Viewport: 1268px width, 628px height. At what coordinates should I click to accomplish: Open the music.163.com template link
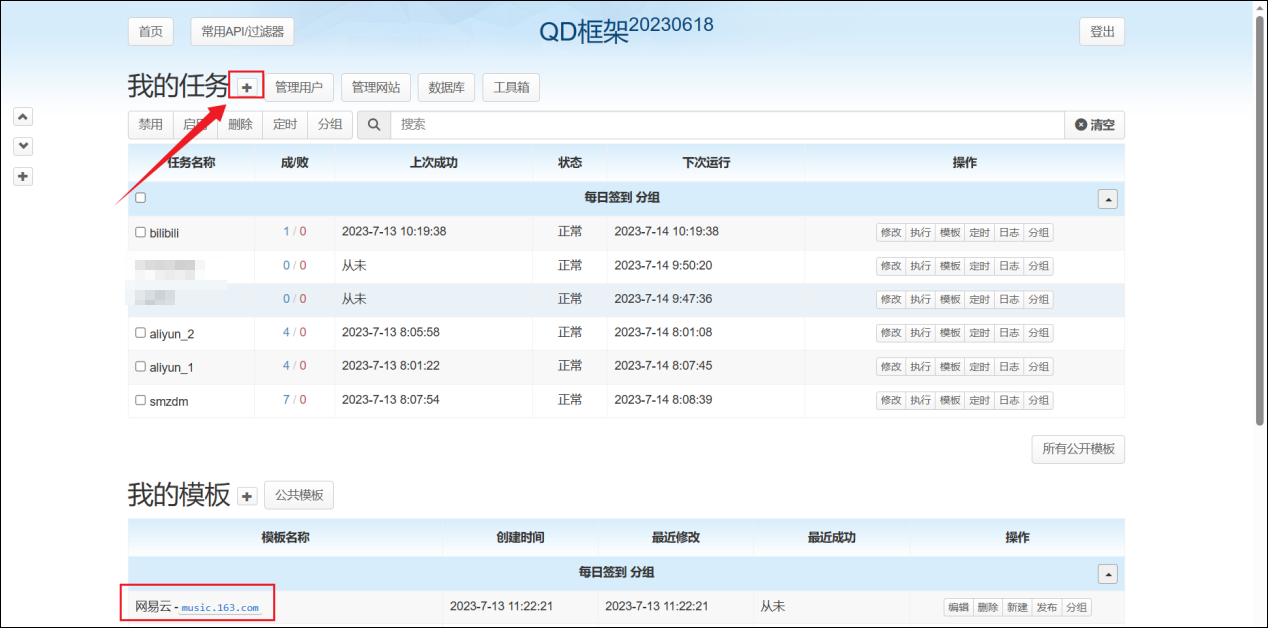(x=220, y=608)
